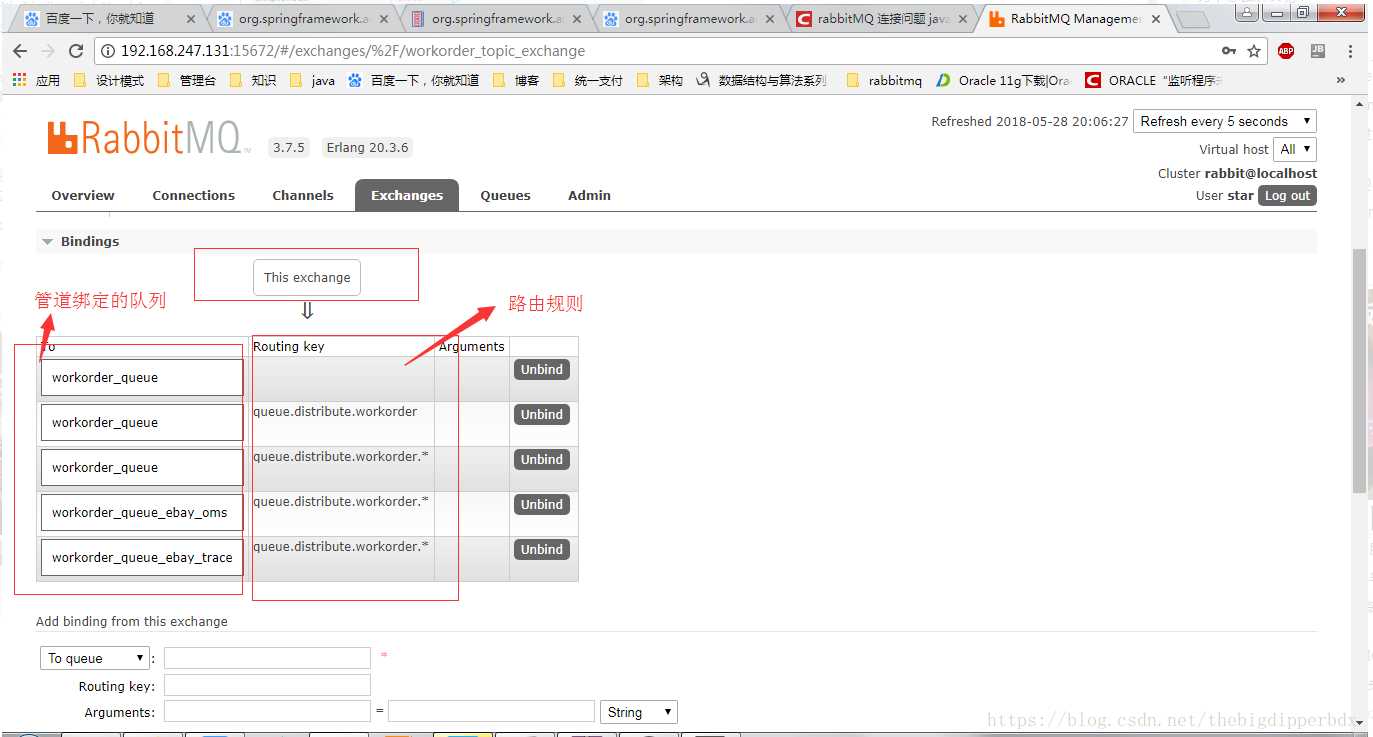Click the page vertical scrollbar

(x=1359, y=370)
